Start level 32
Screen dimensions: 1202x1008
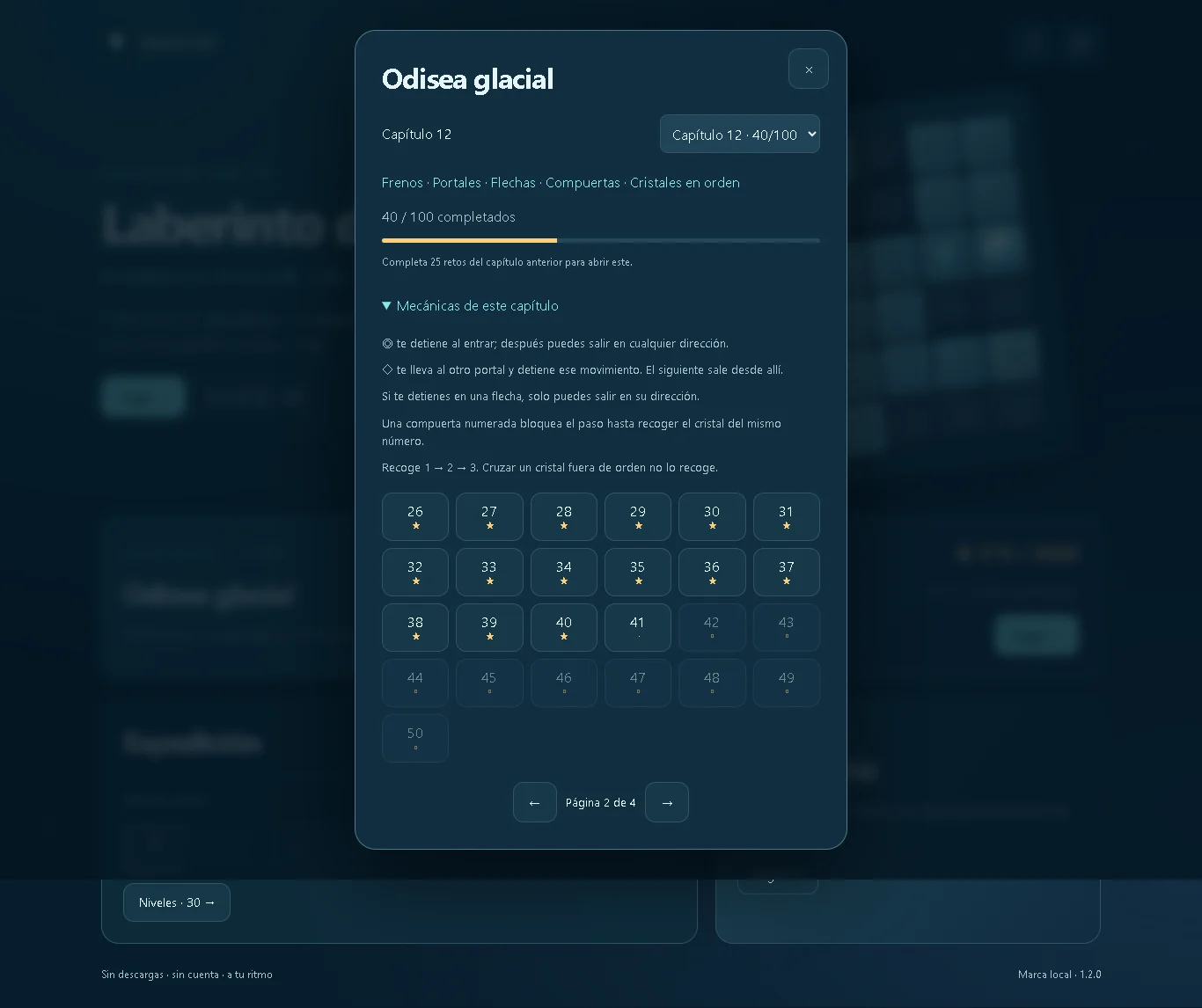[415, 573]
